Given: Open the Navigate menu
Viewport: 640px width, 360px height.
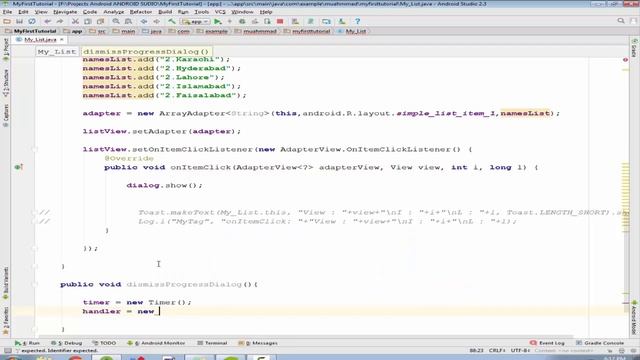Looking at the screenshot, I should click(65, 12).
